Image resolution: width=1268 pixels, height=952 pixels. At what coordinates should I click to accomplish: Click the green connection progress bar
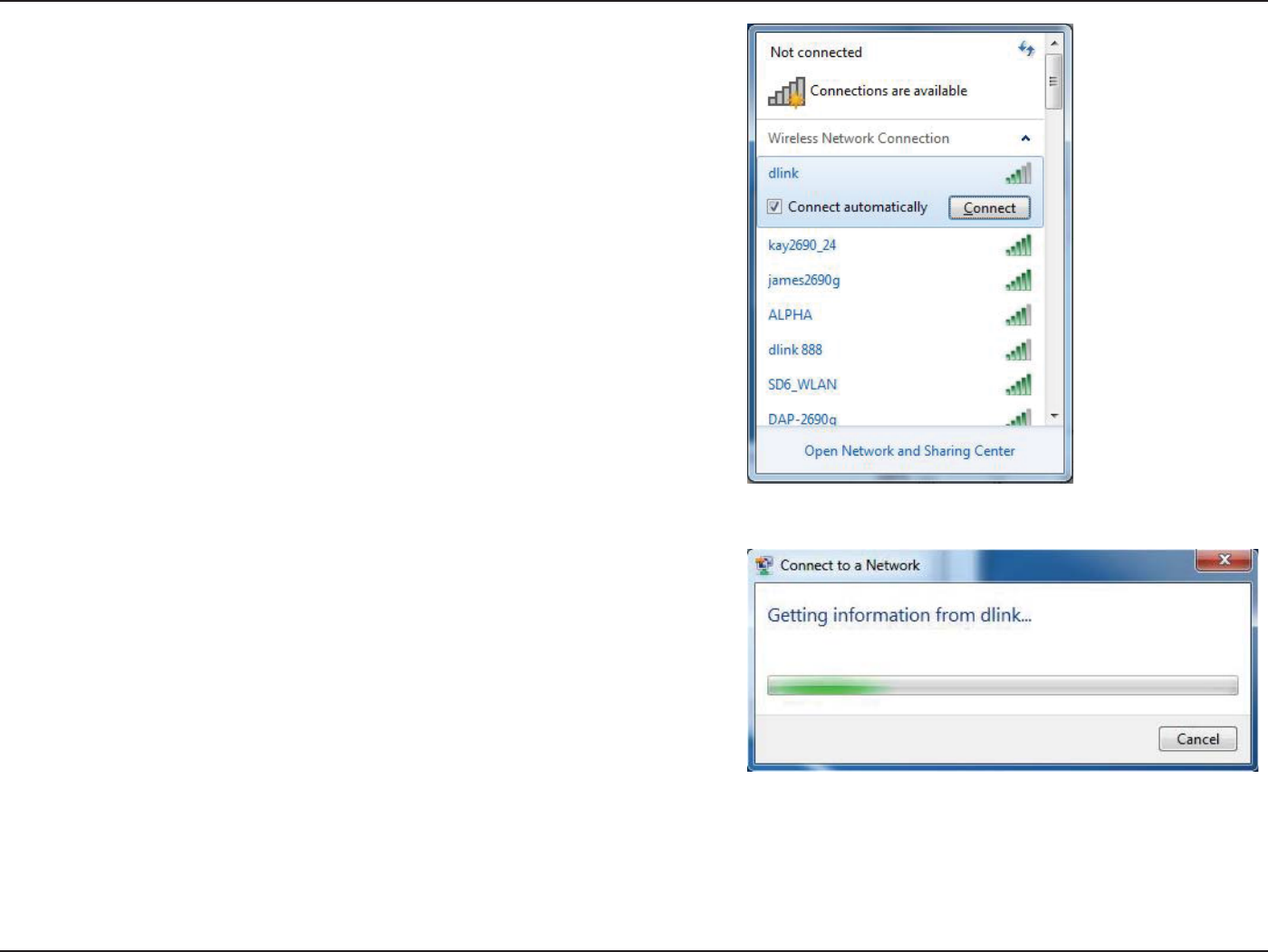pyautogui.click(x=1003, y=686)
